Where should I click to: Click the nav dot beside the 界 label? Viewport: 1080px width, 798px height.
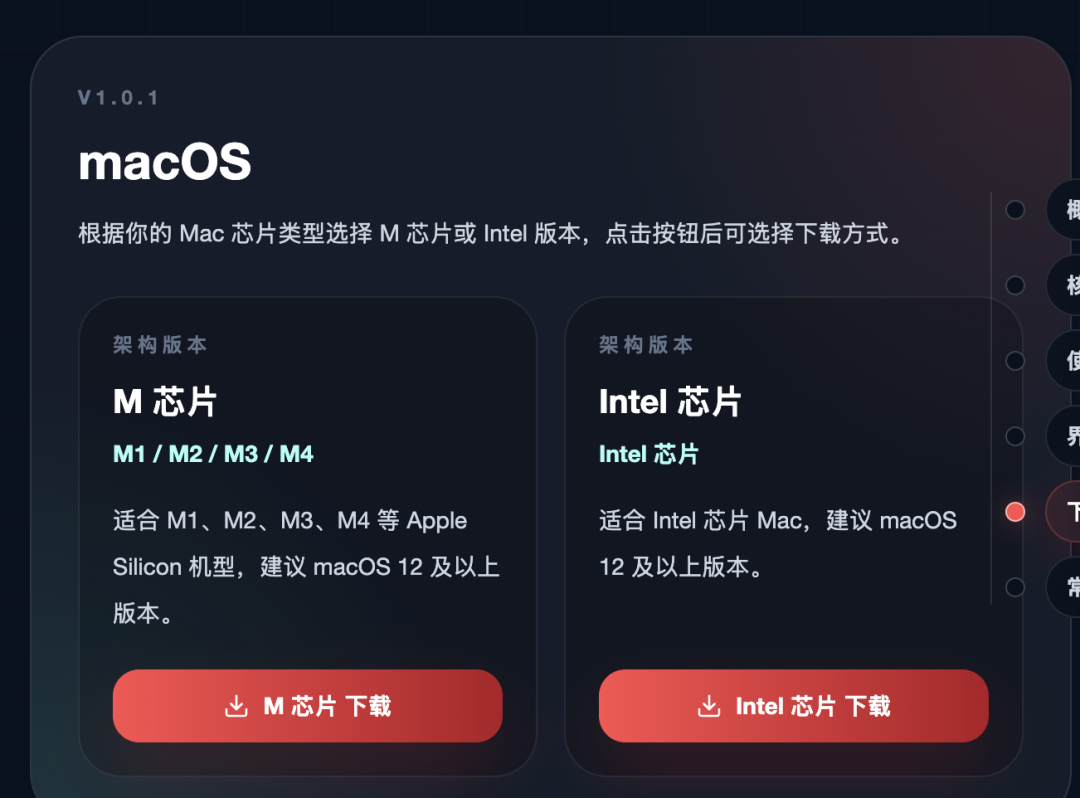point(1015,436)
